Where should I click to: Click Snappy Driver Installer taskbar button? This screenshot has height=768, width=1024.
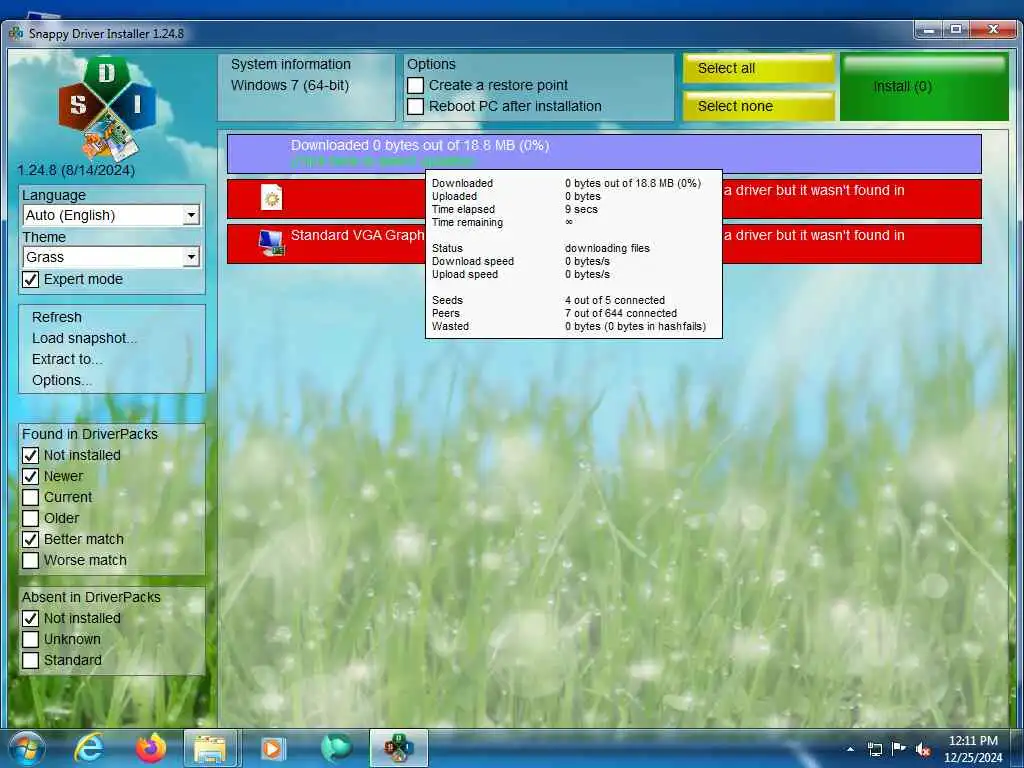(398, 748)
